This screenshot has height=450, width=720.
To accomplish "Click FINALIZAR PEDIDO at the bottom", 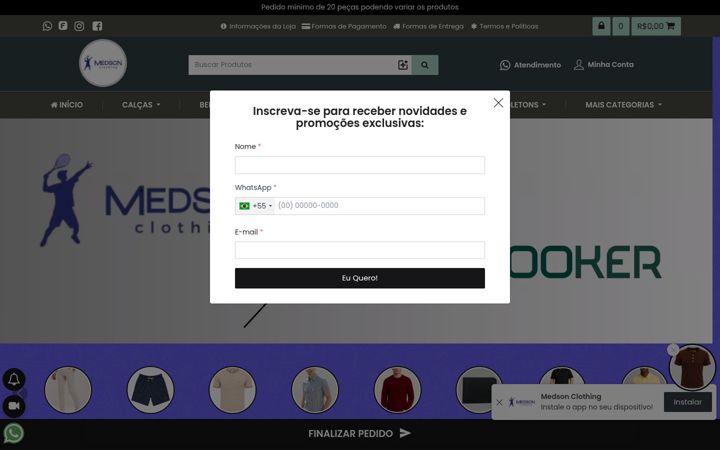I will click(x=360, y=433).
